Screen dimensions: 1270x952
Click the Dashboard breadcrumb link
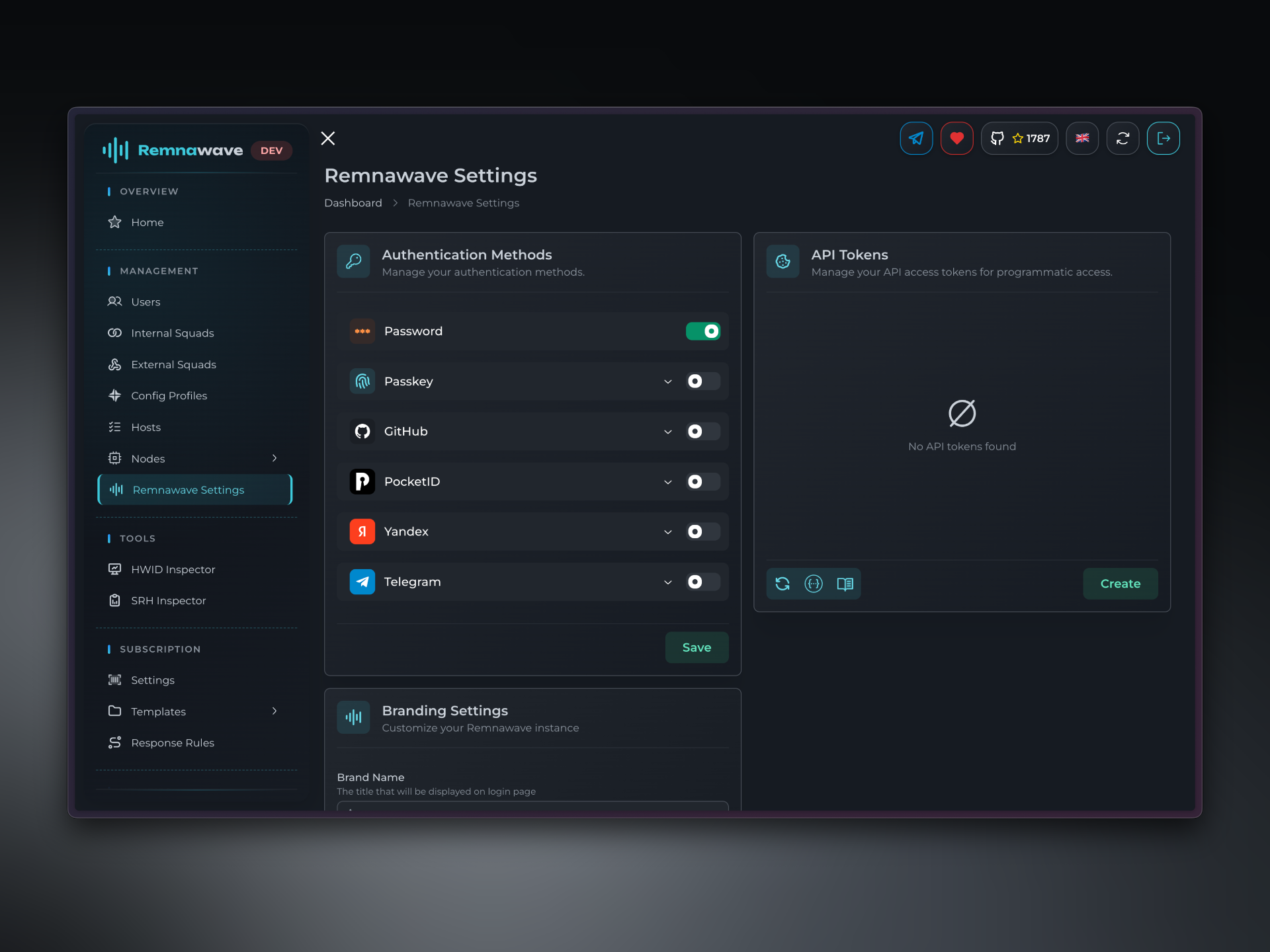[x=353, y=203]
